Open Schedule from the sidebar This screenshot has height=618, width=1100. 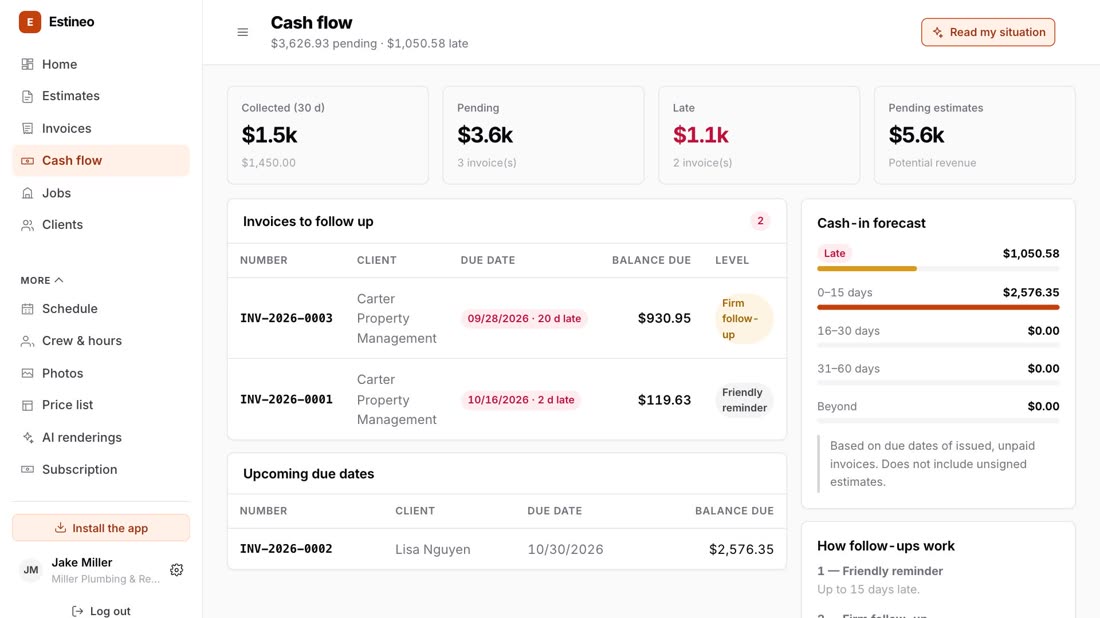[x=101, y=309]
